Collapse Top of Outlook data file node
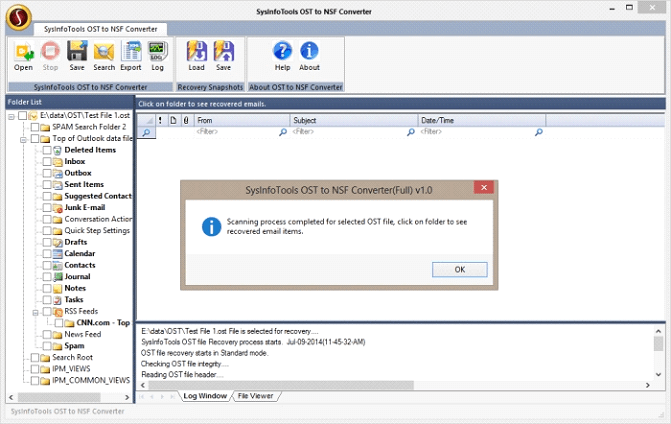 pos(24,139)
